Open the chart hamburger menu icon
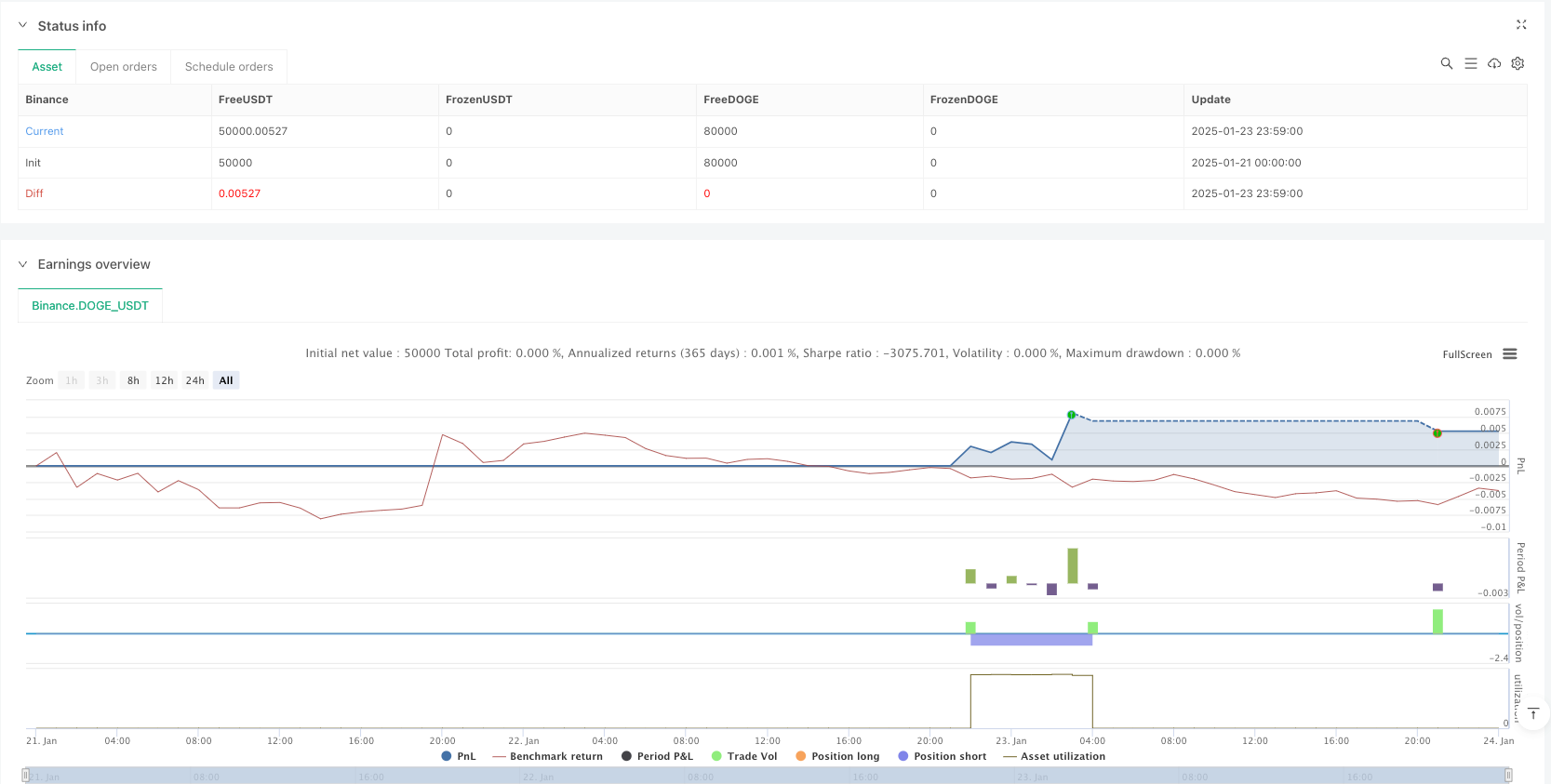 1510,354
